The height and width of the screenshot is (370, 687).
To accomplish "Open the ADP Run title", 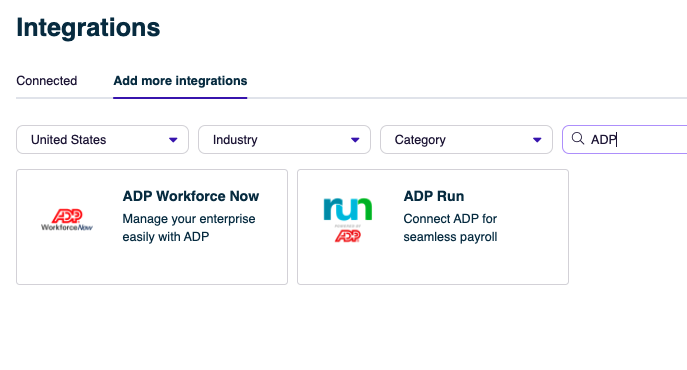I will 434,196.
